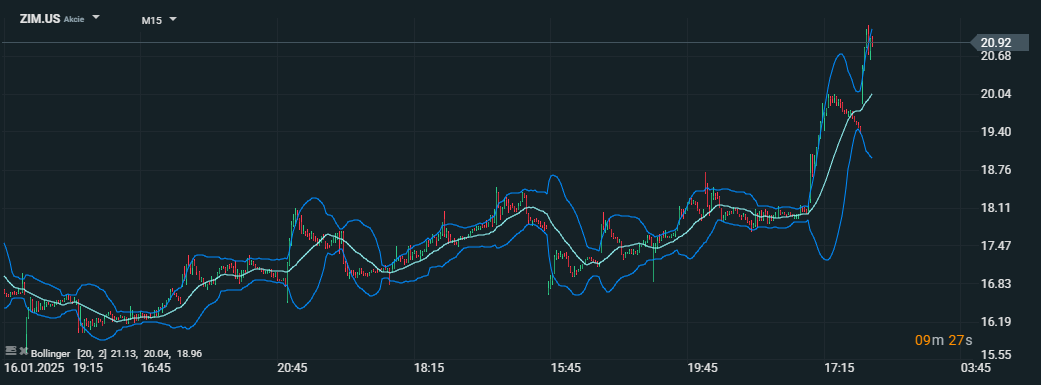The height and width of the screenshot is (385, 1041).
Task: Select the Bollinger indicator label
Action: [50, 354]
